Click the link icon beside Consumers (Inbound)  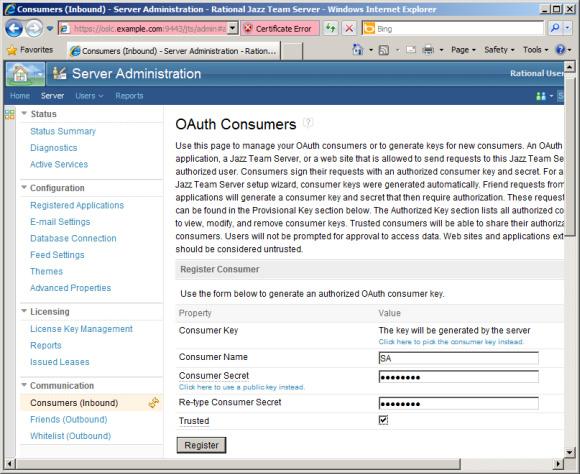(154, 403)
